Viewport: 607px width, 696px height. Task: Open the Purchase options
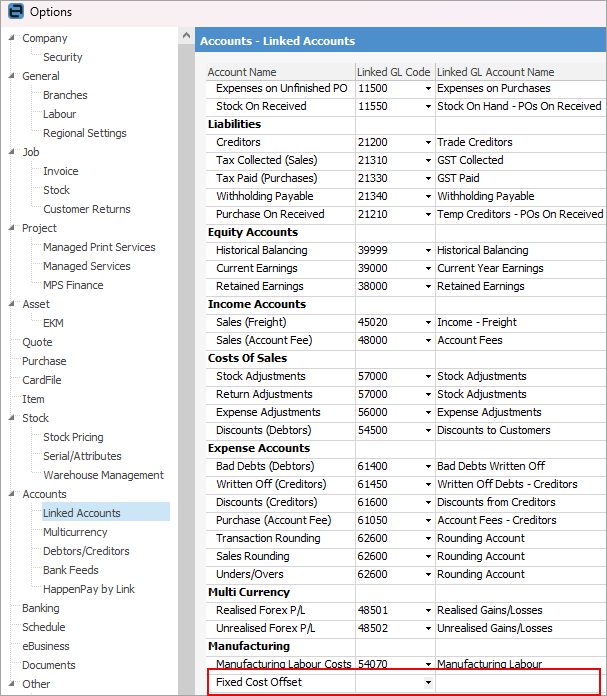pos(44,361)
